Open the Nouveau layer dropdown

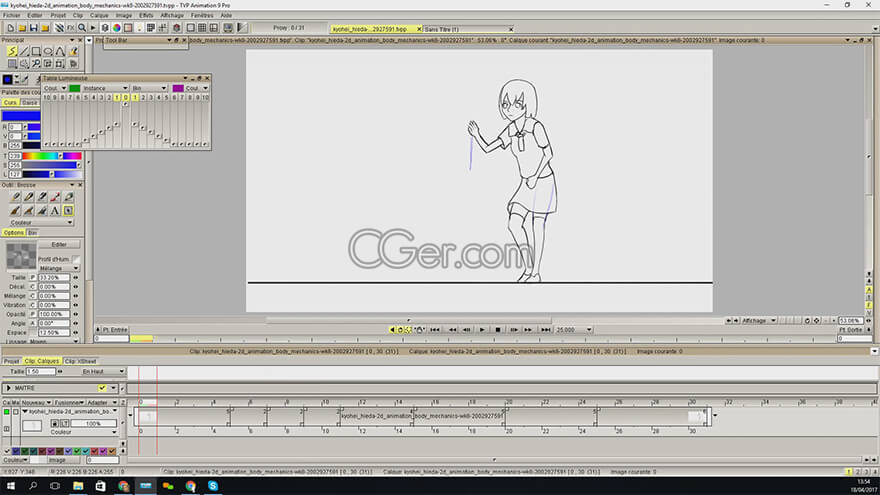36,402
